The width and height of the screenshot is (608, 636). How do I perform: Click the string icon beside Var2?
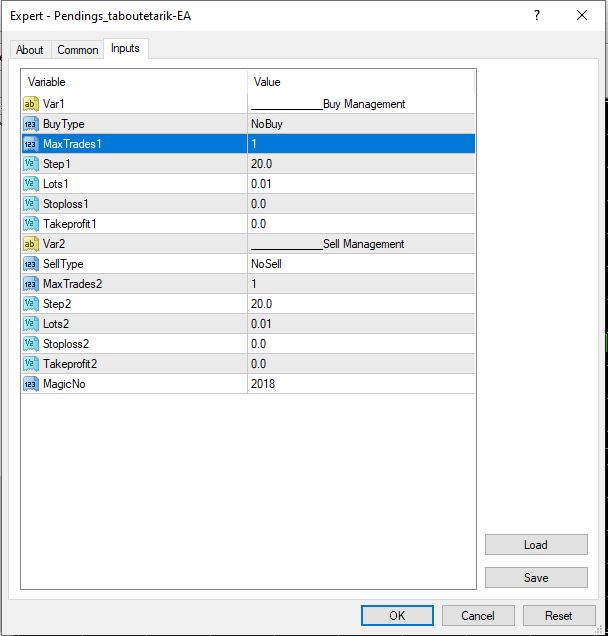tap(31, 244)
